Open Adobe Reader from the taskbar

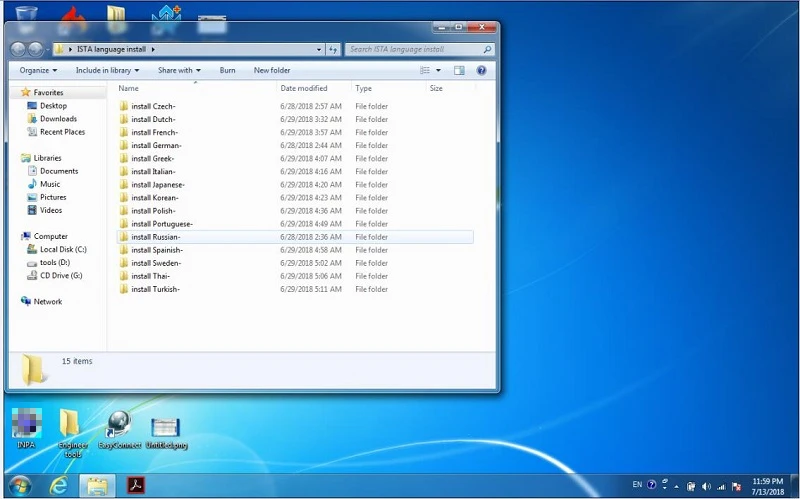point(135,485)
